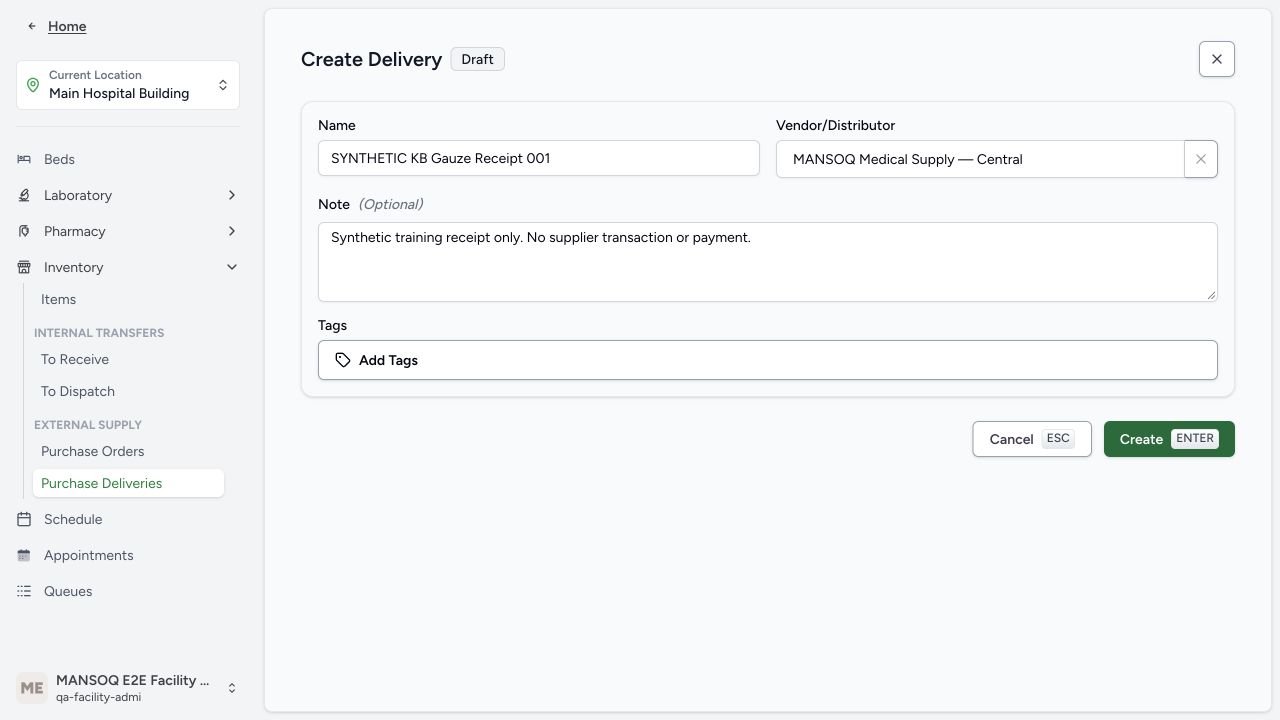Expand the Laboratory menu chevron
Image resolution: width=1280 pixels, height=720 pixels.
(232, 195)
